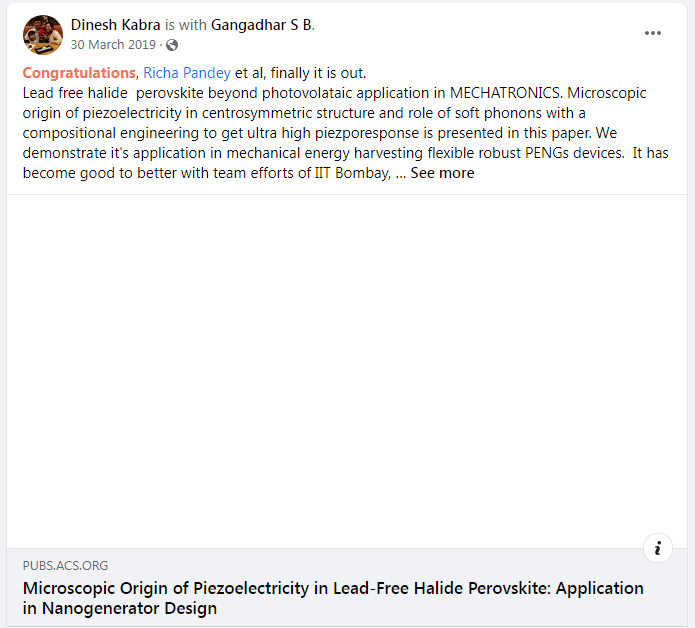Open Dinesh Kabra's profile picture
Image resolution: width=695 pixels, height=628 pixels.
pyautogui.click(x=43, y=35)
